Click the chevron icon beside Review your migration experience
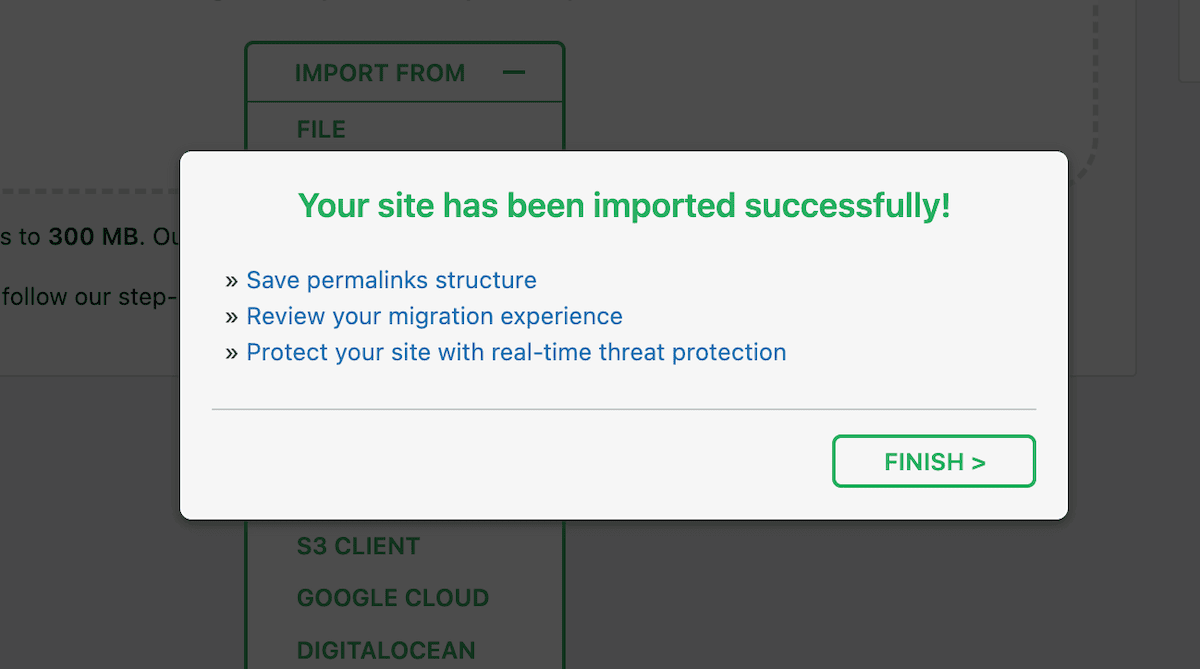The image size is (1200, 669). click(x=231, y=316)
